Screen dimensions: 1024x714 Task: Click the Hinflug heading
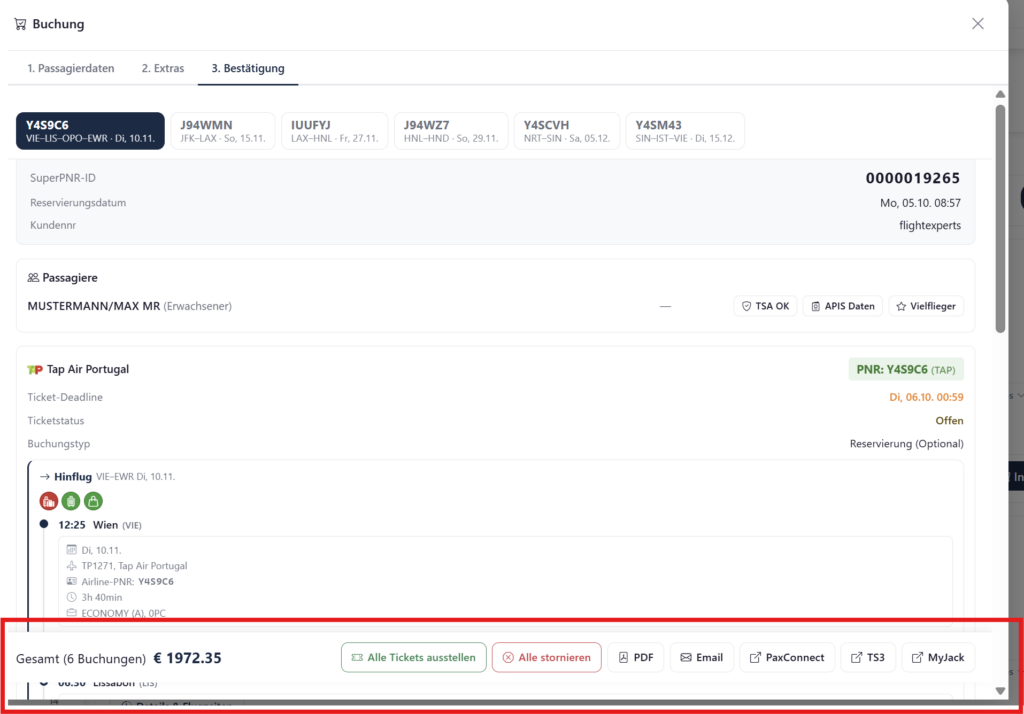(72, 477)
